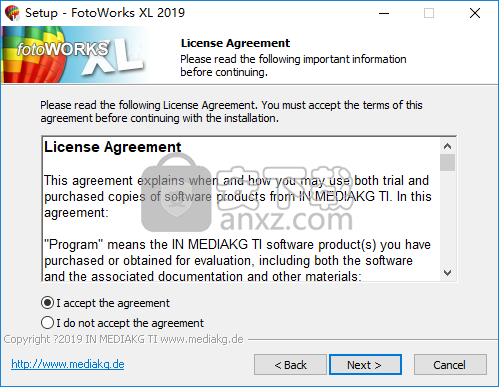The height and width of the screenshot is (387, 499).
Task: Click the license scrollbar down arrow
Action: (447, 273)
